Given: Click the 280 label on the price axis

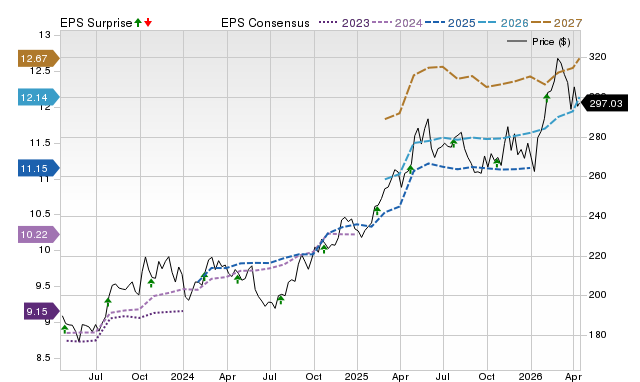Looking at the screenshot, I should tap(598, 137).
